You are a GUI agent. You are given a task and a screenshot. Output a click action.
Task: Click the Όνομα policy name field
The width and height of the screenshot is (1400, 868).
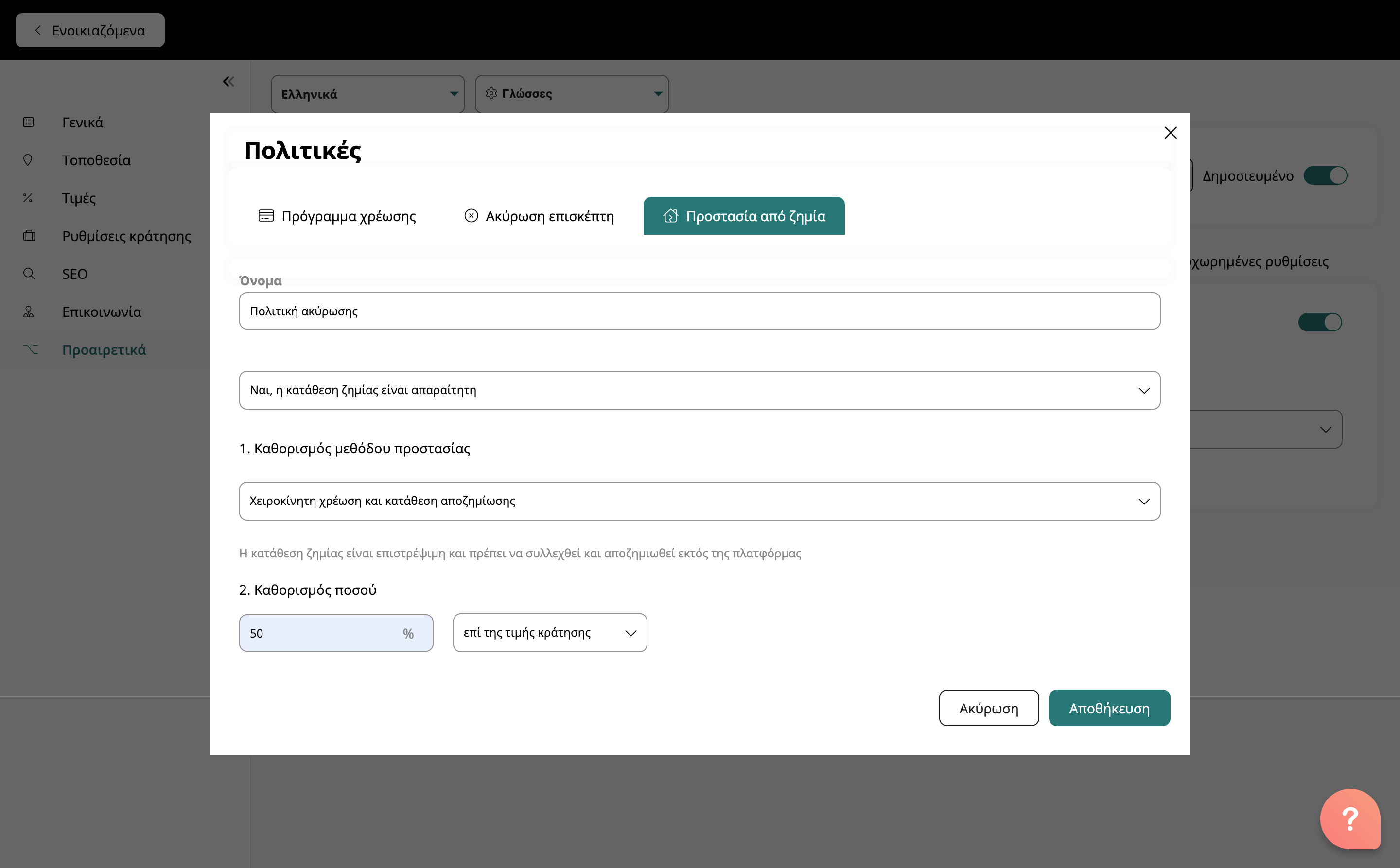(x=700, y=311)
